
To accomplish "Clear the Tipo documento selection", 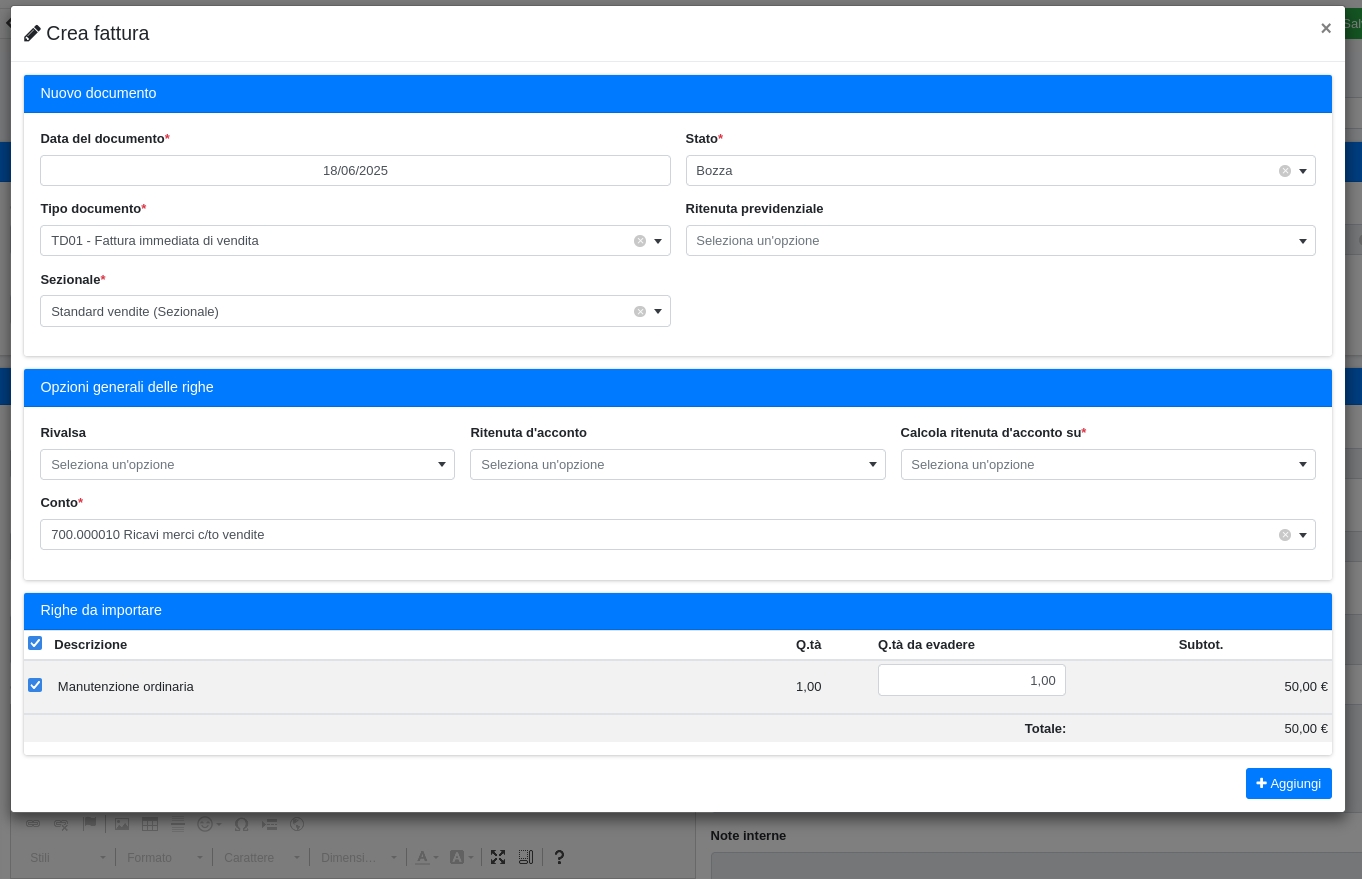I will pos(640,241).
